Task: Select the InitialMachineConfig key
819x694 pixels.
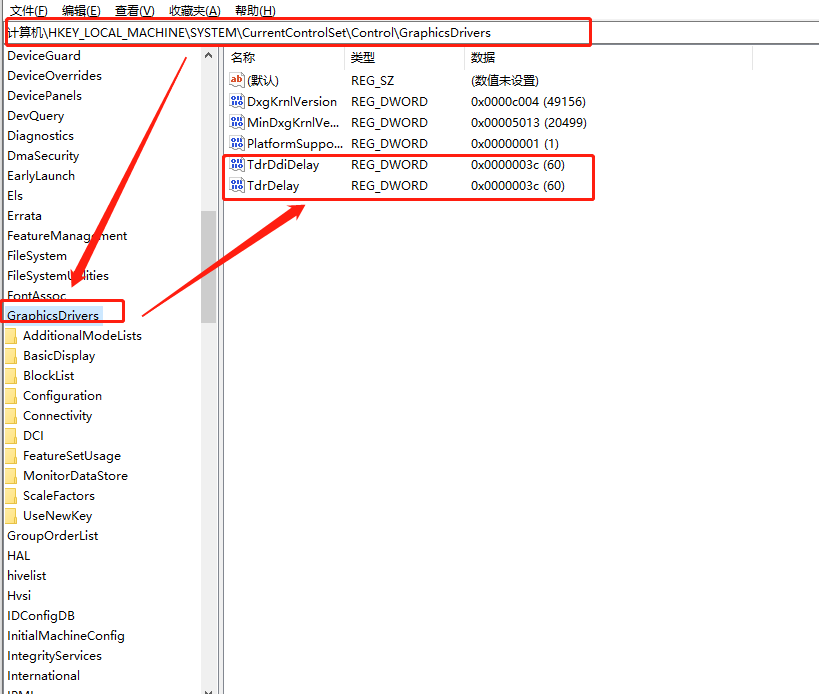Action: coord(66,636)
